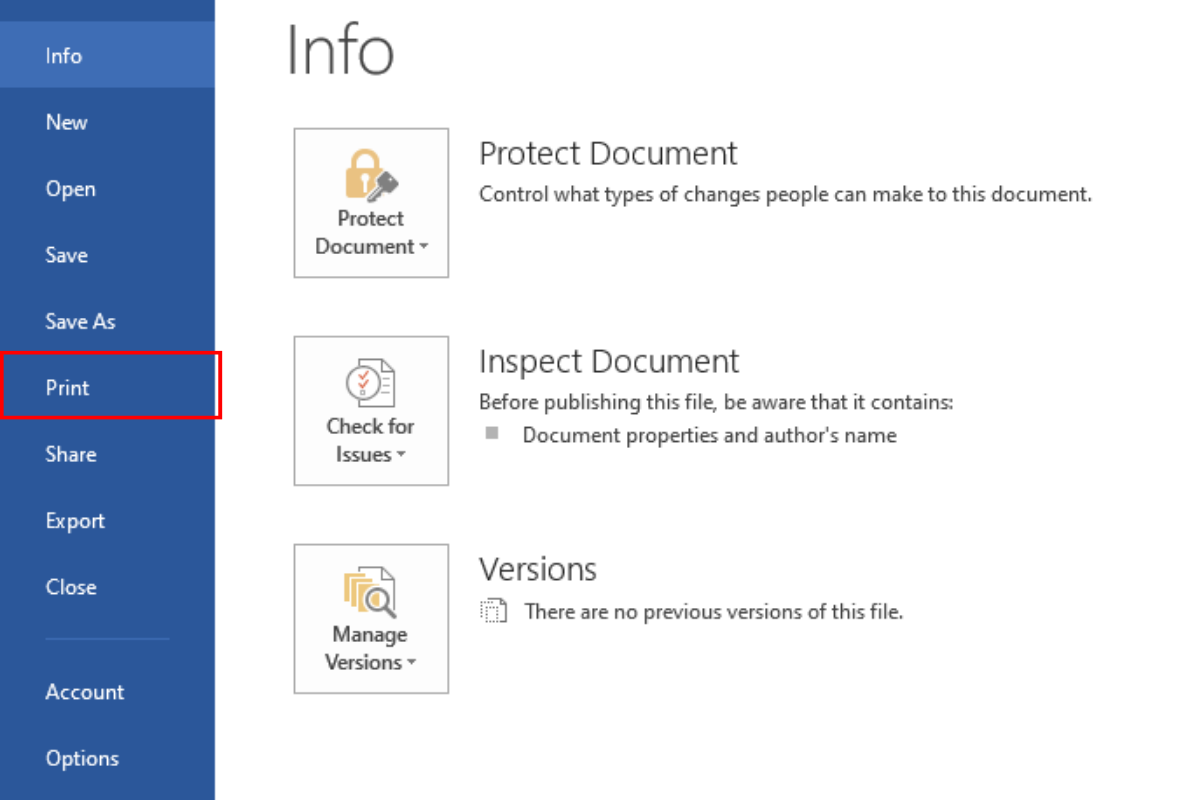Viewport: 1200px width, 800px height.
Task: Expand the Manage Versions dropdown arrow
Action: pyautogui.click(x=412, y=663)
